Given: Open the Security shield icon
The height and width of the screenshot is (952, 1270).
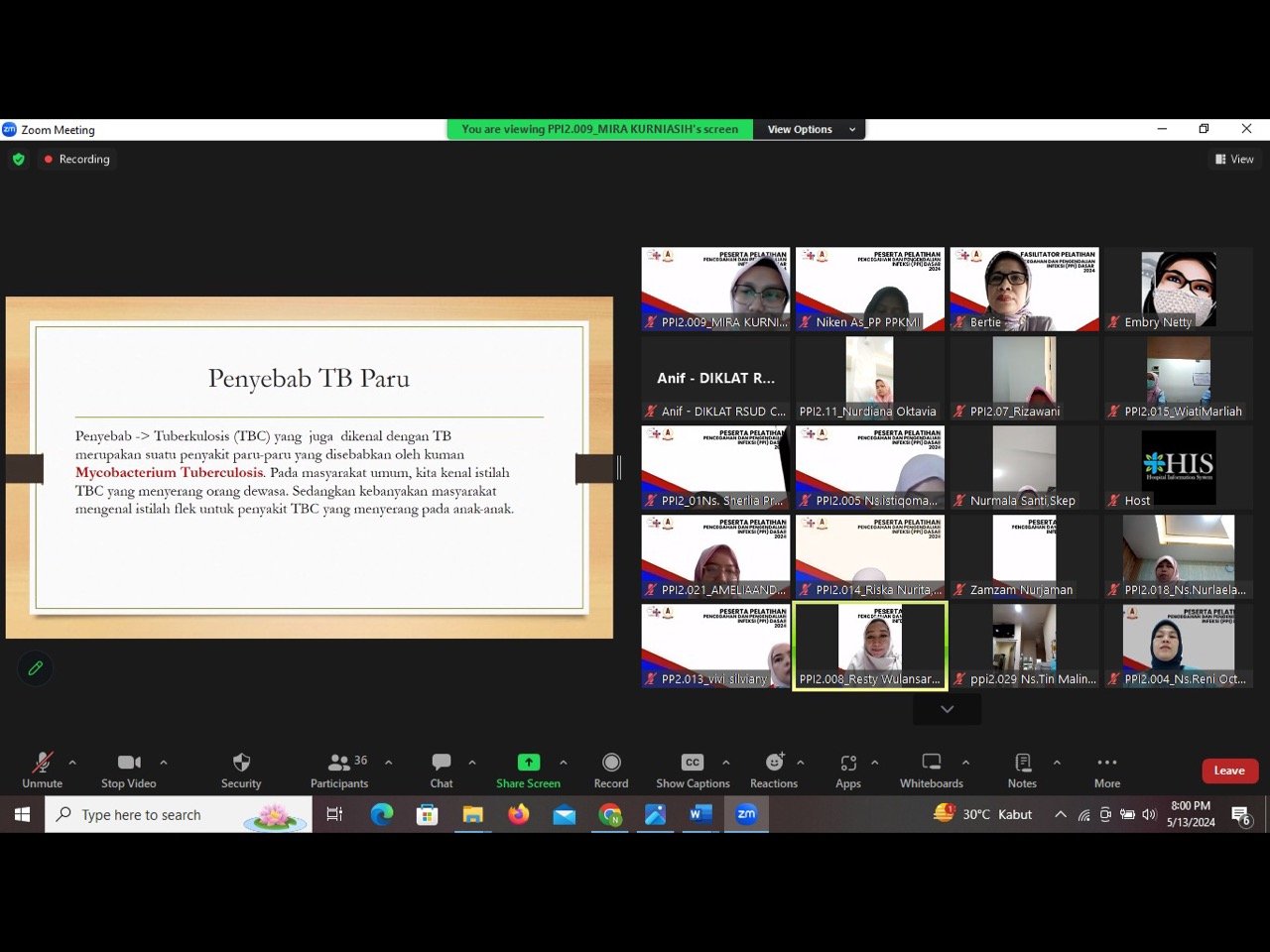Looking at the screenshot, I should tap(241, 763).
